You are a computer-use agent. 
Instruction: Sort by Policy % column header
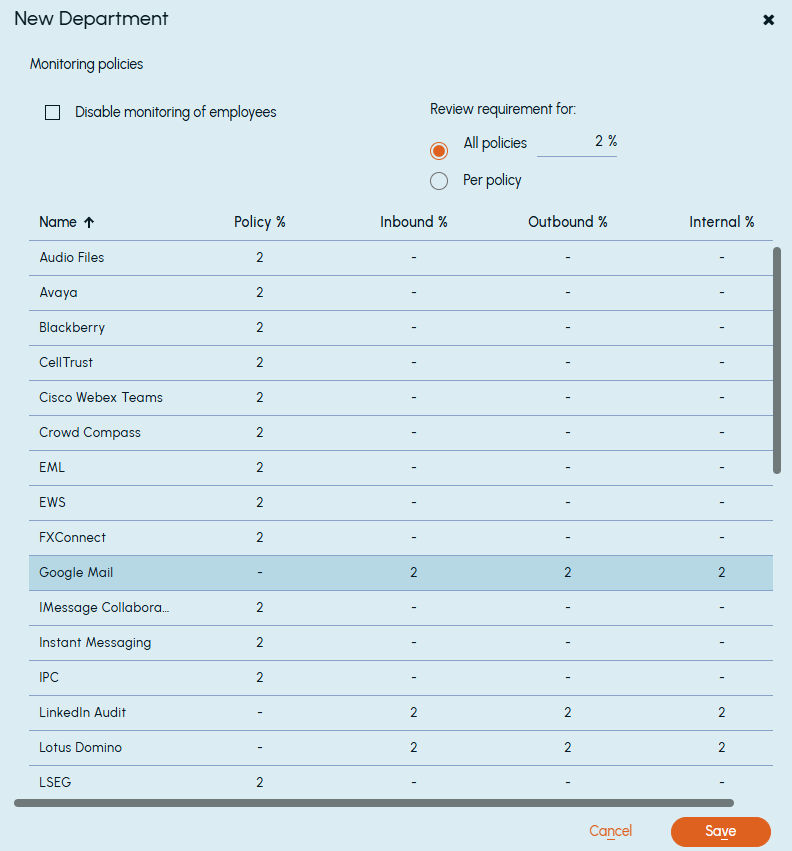[x=259, y=222]
